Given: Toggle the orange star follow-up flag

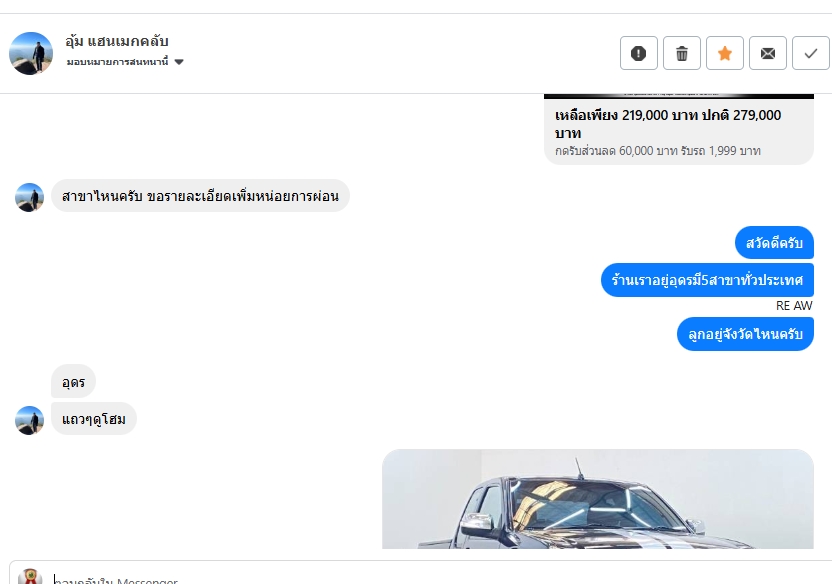Looking at the screenshot, I should (x=725, y=53).
